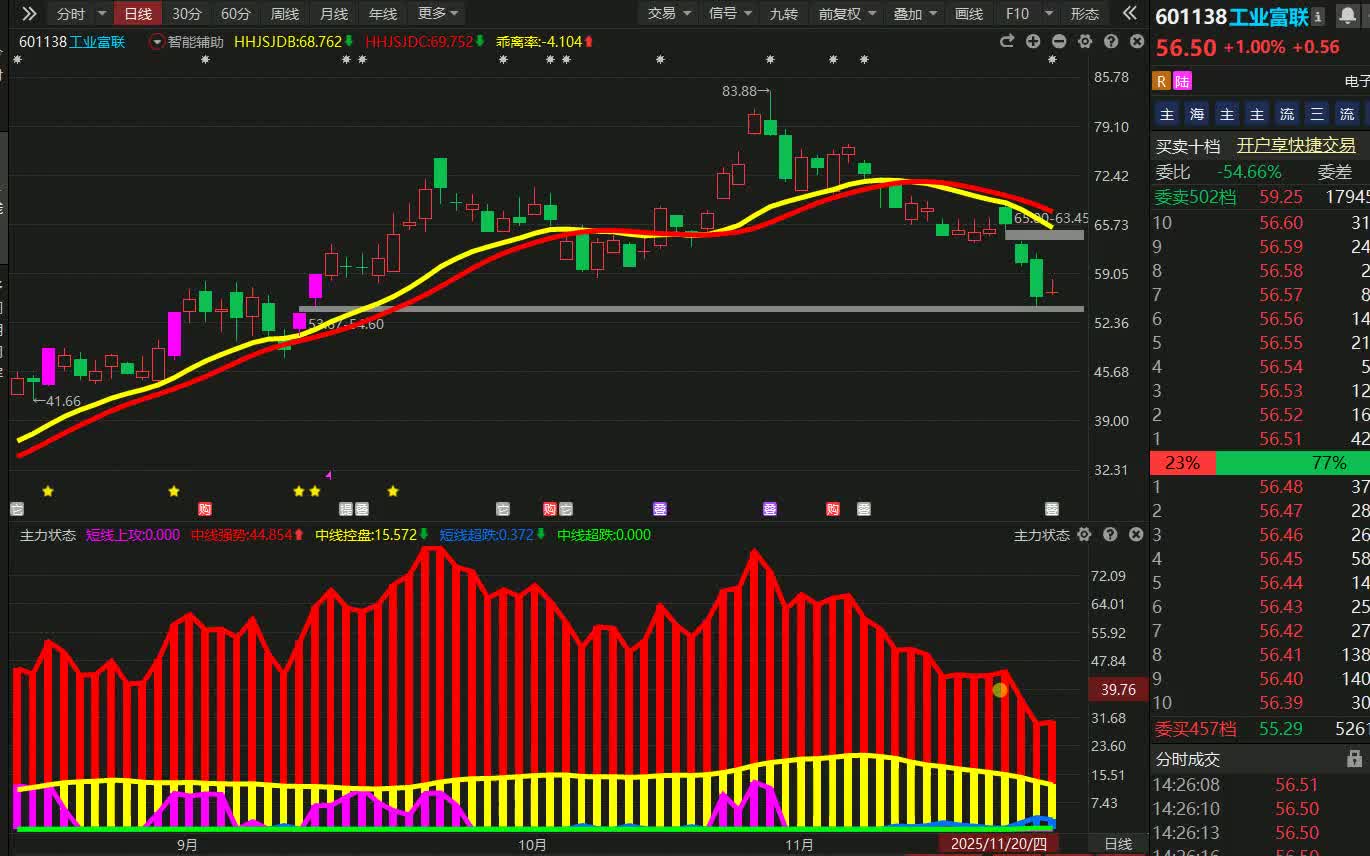Click the share arrow icon above main chart
Image resolution: width=1370 pixels, height=856 pixels.
tap(1007, 42)
